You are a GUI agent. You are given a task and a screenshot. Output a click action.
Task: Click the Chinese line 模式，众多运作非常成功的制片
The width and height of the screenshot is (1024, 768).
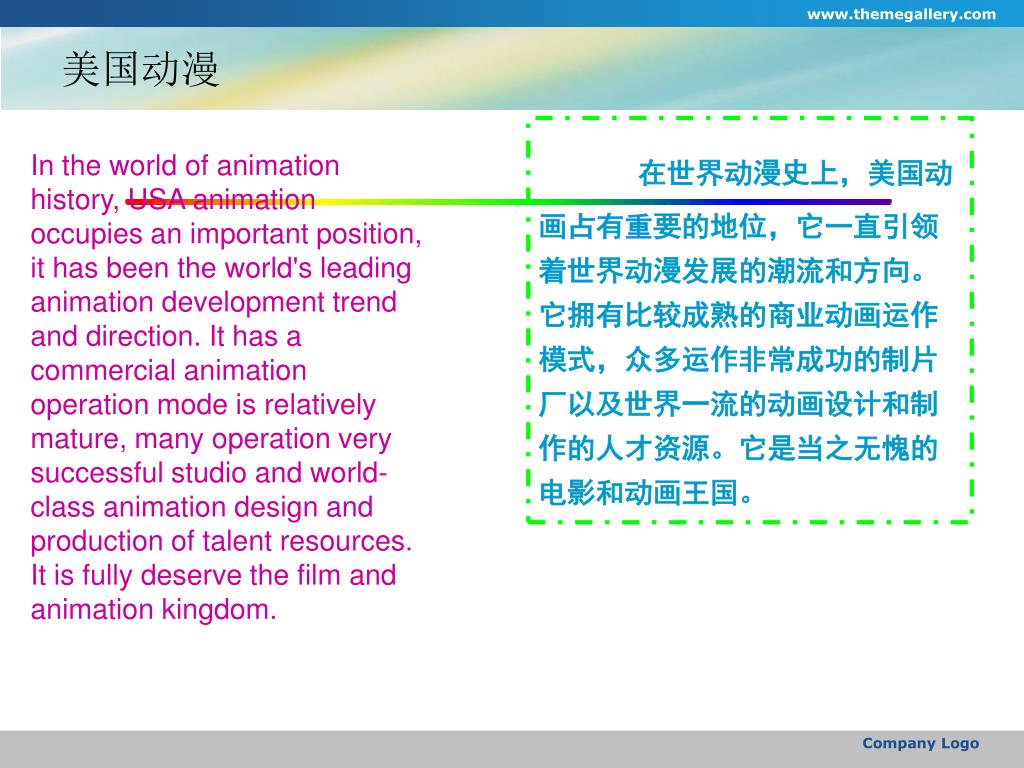coord(739,360)
